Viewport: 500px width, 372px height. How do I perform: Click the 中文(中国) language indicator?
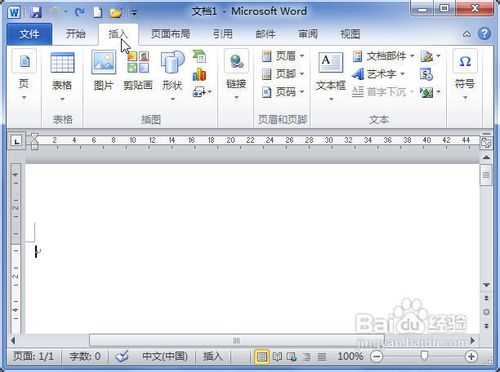coord(165,356)
